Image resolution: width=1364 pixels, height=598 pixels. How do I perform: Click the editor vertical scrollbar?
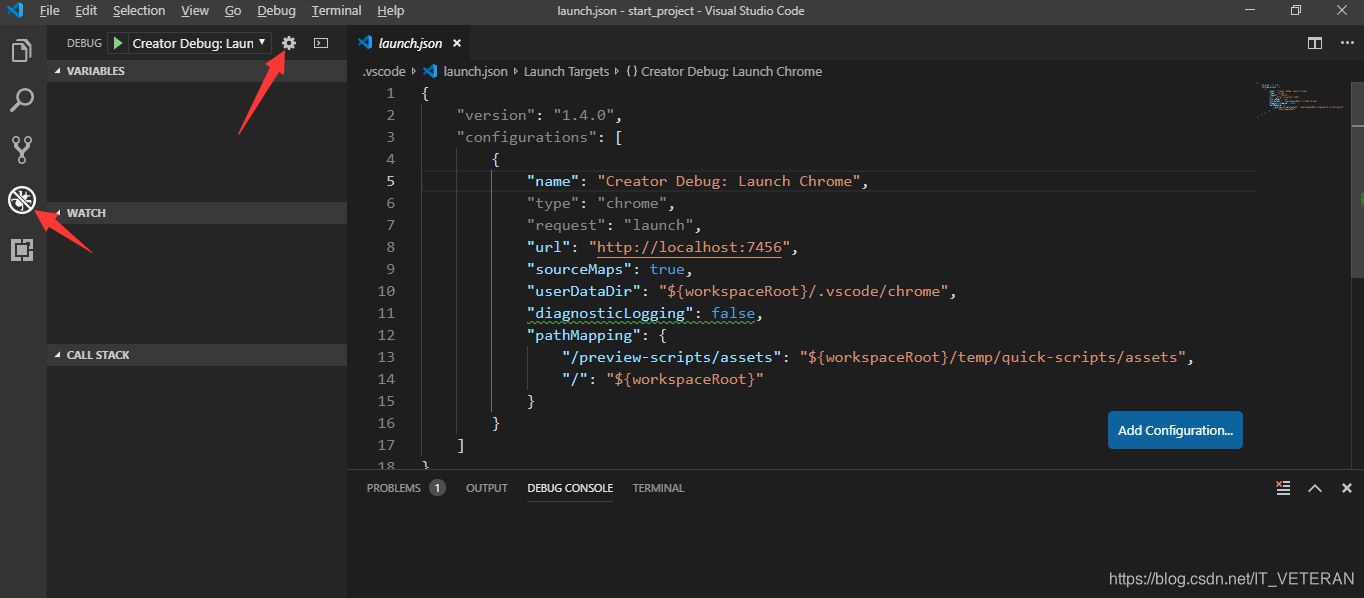1358,180
